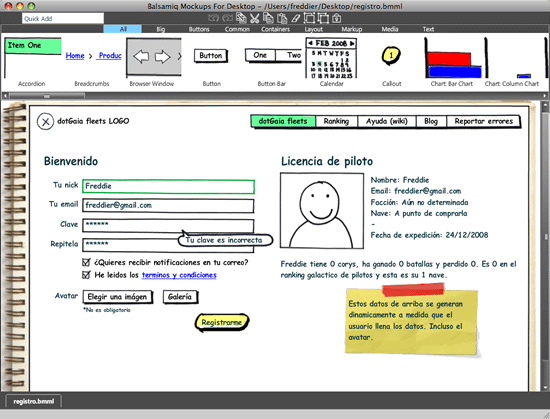550x419 pixels.
Task: Switch to the Markup library tab
Action: pos(352,29)
